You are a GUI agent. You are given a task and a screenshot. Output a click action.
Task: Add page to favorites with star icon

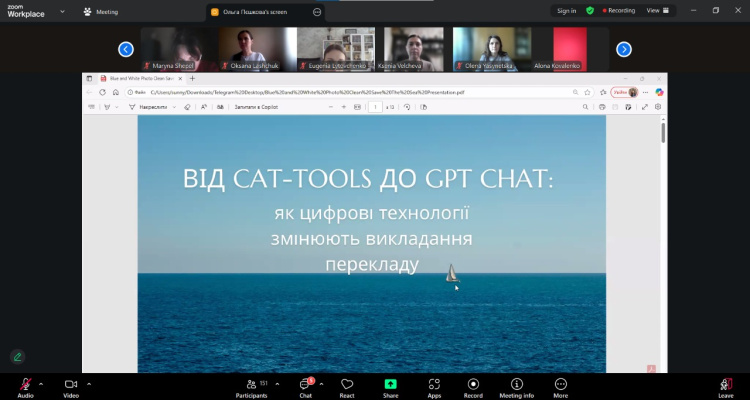click(587, 92)
